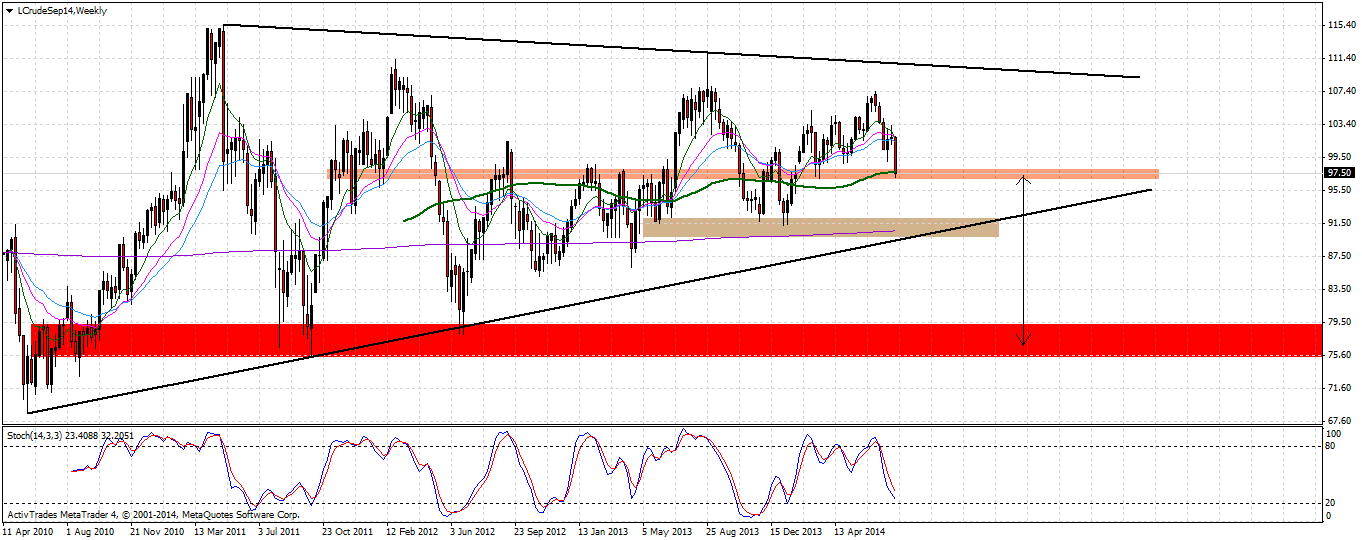Click the 87.50 price axis label
The height and width of the screenshot is (540, 1362).
click(x=1340, y=256)
